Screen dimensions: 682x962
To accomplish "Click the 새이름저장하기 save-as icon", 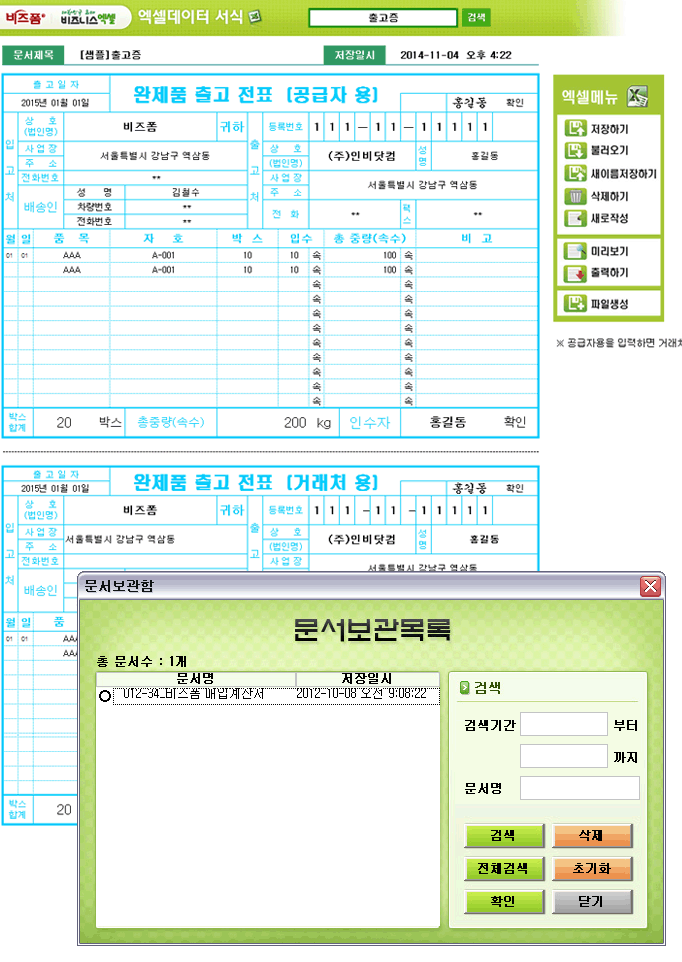I will click(575, 173).
